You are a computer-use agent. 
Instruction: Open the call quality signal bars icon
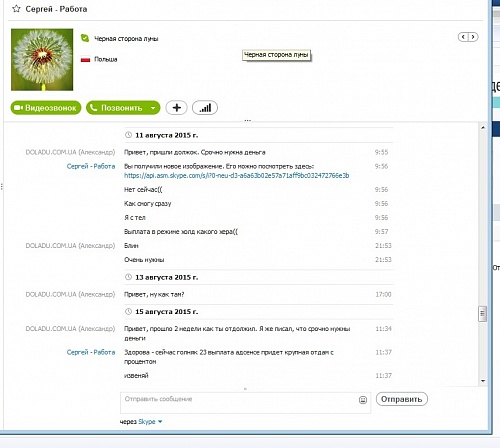pyautogui.click(x=205, y=108)
